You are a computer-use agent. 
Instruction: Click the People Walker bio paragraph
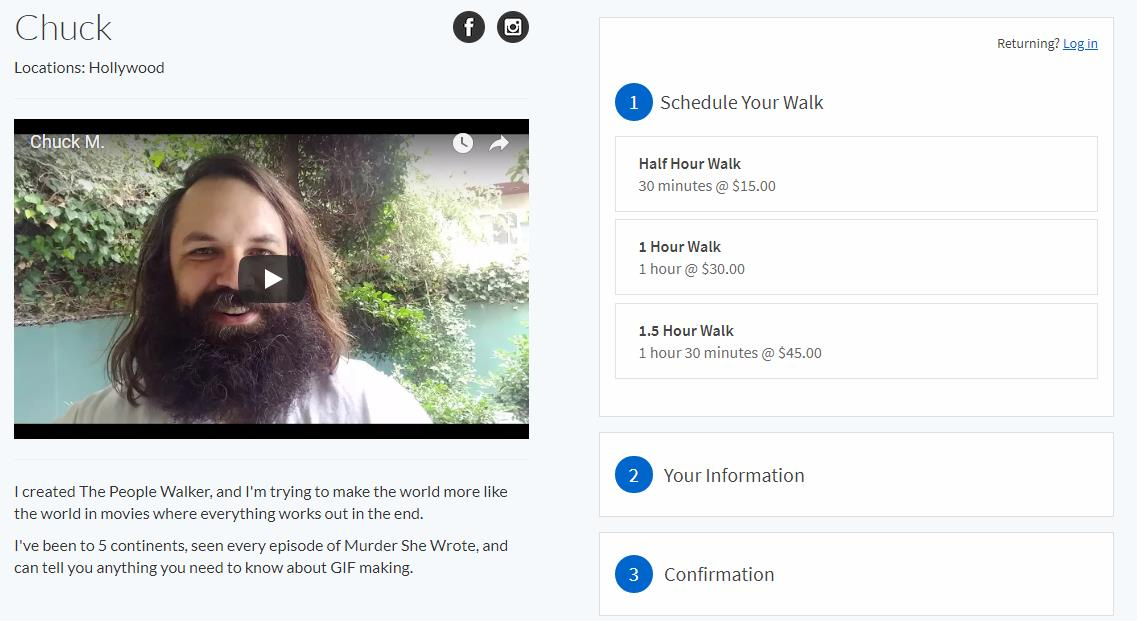click(x=261, y=502)
